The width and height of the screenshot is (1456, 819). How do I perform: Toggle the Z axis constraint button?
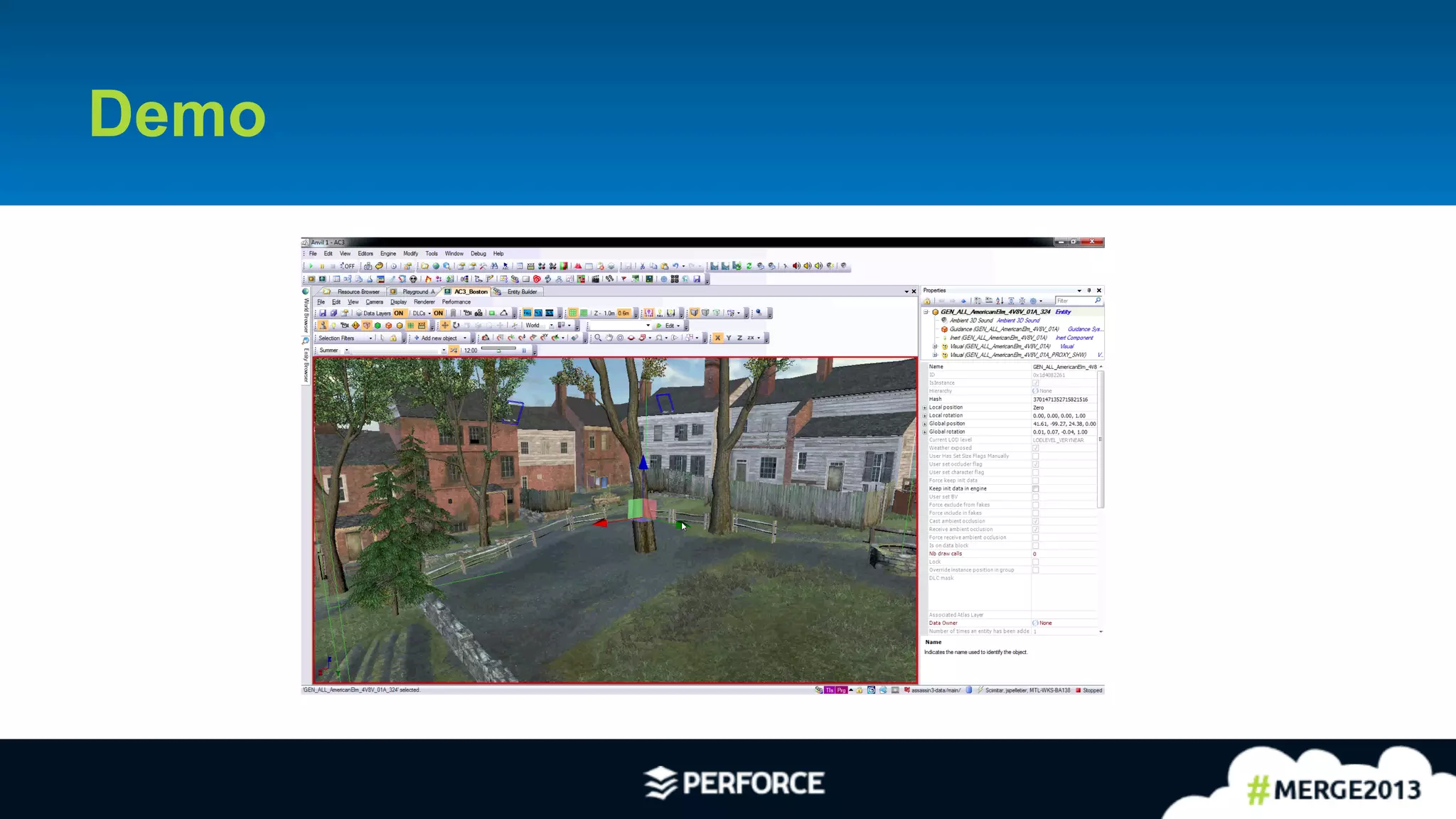(x=739, y=338)
